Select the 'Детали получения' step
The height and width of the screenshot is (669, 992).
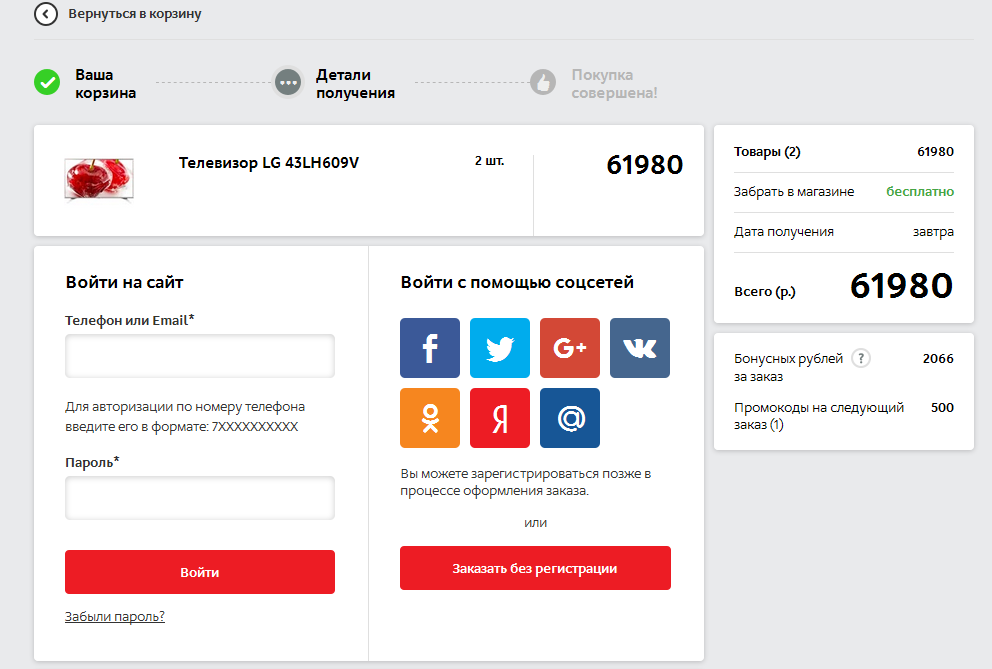356,84
